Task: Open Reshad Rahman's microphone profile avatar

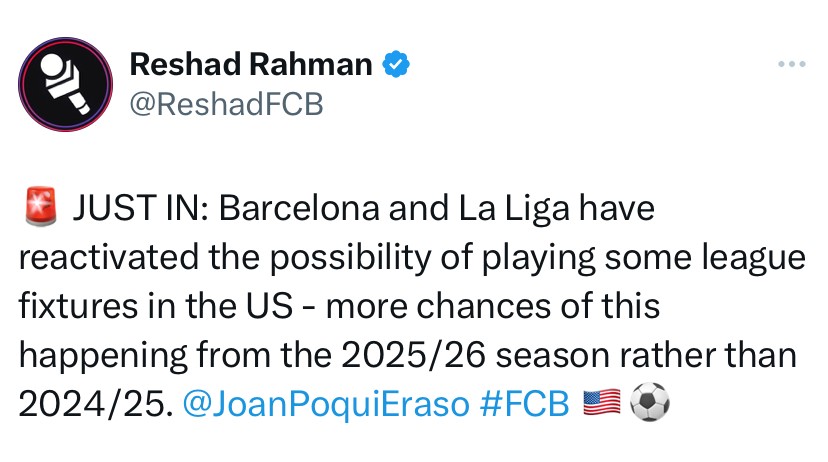Action: pyautogui.click(x=65, y=84)
